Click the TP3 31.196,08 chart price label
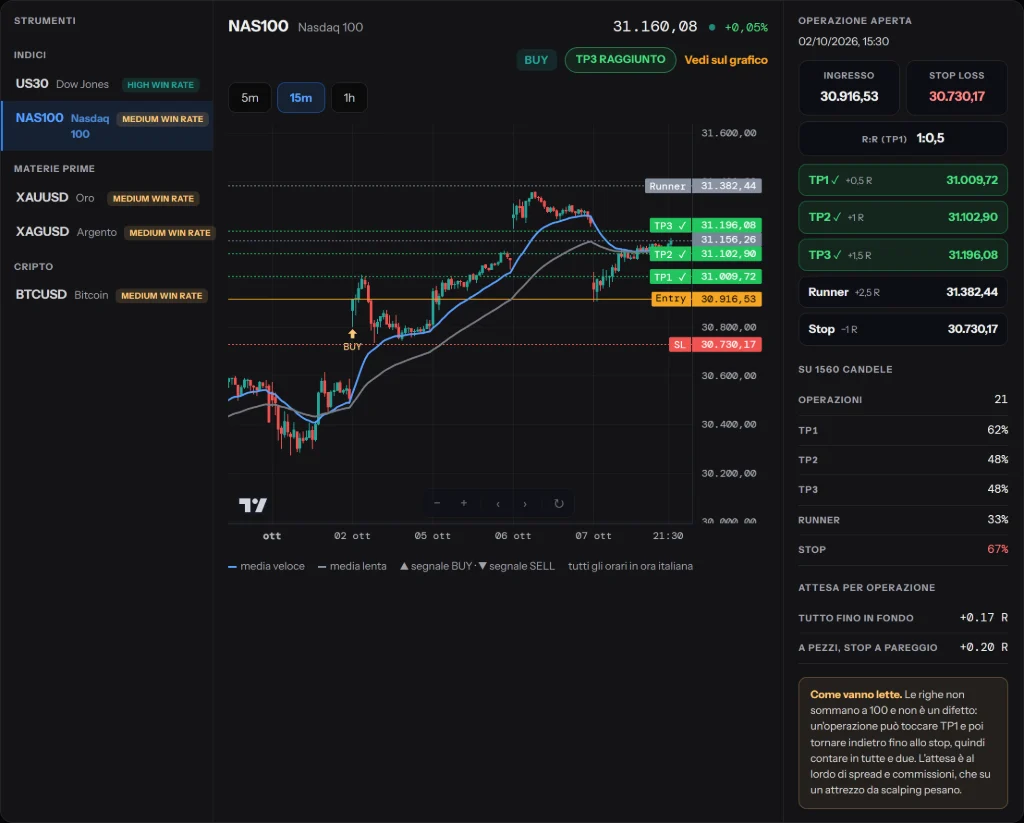Viewport: 1024px width, 823px height. pyautogui.click(x=706, y=225)
